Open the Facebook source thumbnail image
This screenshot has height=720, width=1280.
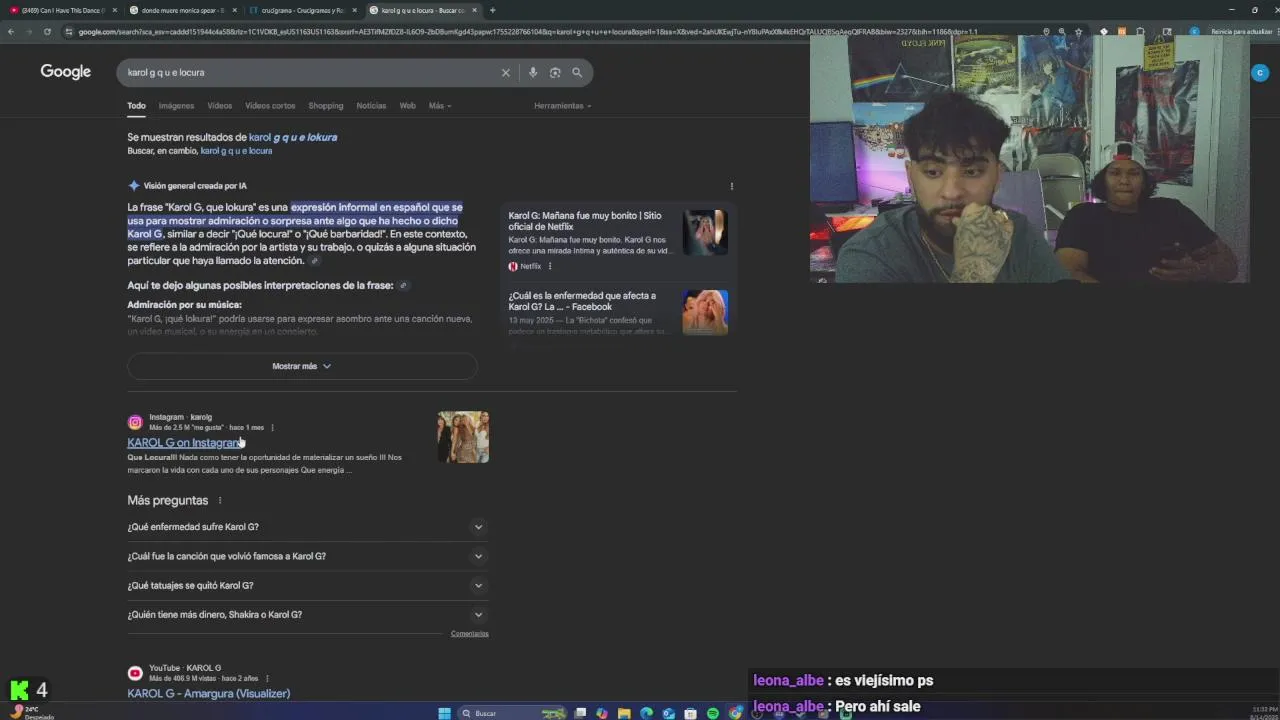point(705,312)
